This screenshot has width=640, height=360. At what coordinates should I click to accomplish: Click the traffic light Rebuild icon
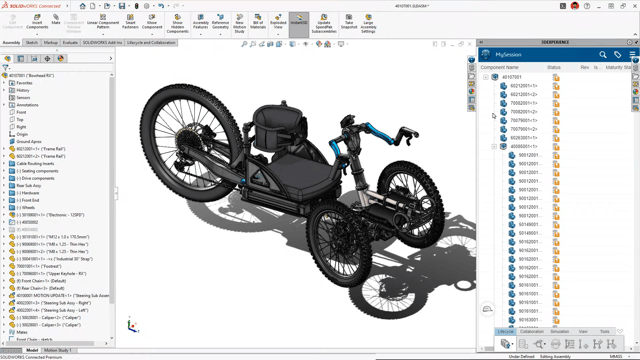(x=137, y=6)
